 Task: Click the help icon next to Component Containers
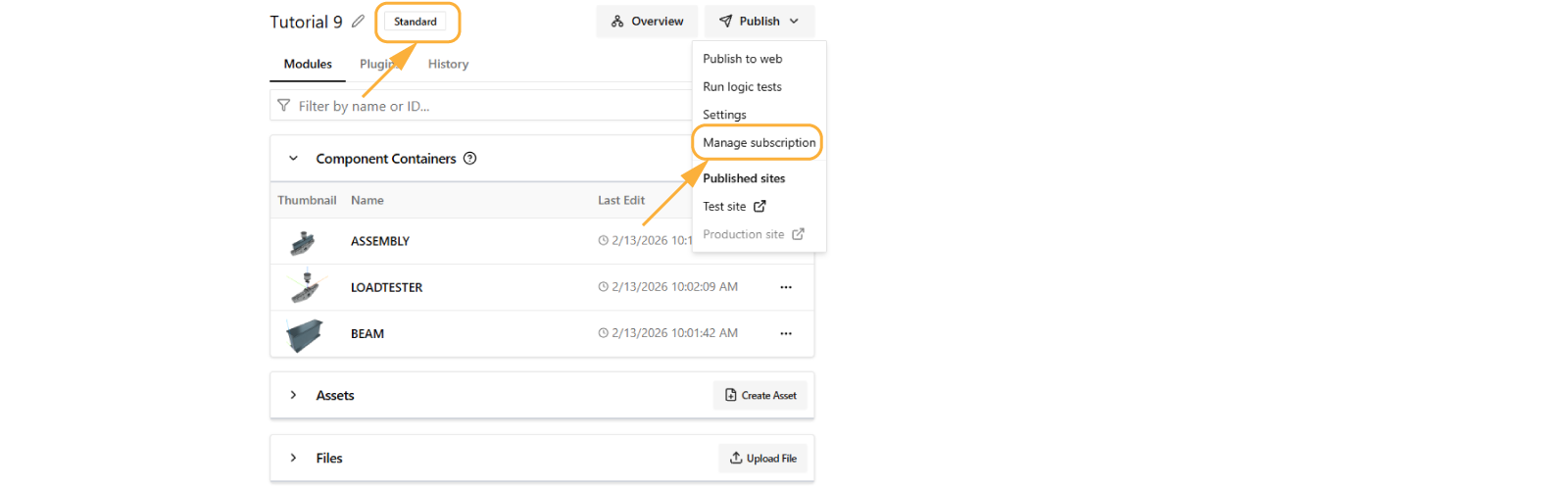click(x=469, y=159)
